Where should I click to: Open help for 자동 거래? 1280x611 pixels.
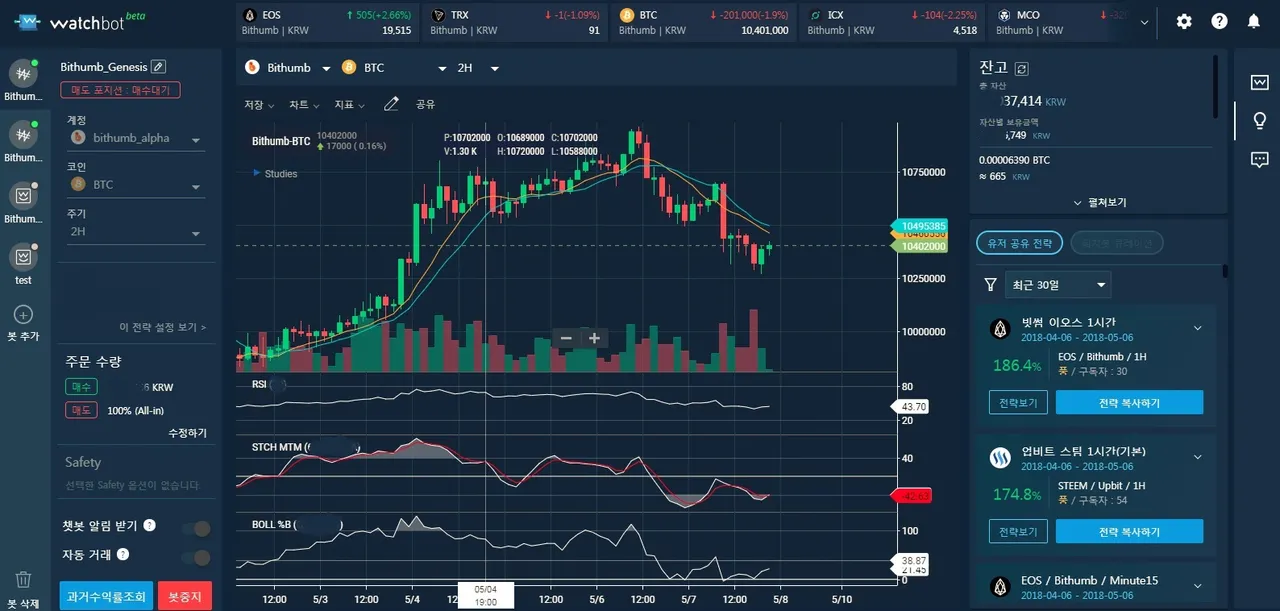(x=123, y=554)
